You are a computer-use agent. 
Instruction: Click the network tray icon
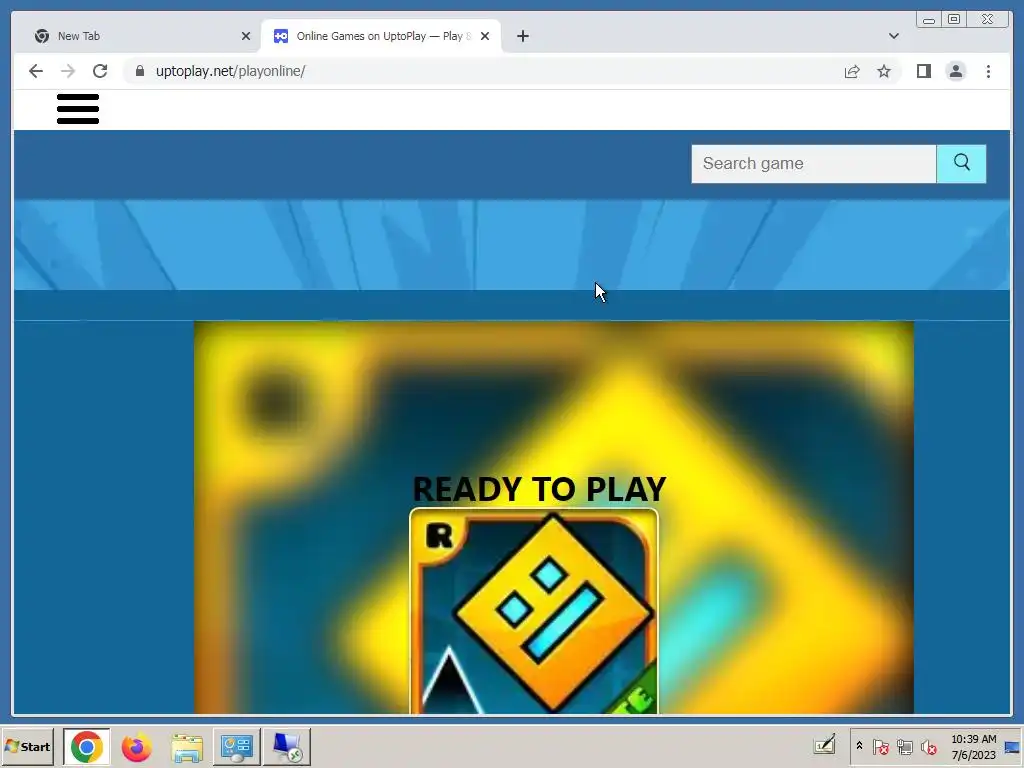pos(904,746)
